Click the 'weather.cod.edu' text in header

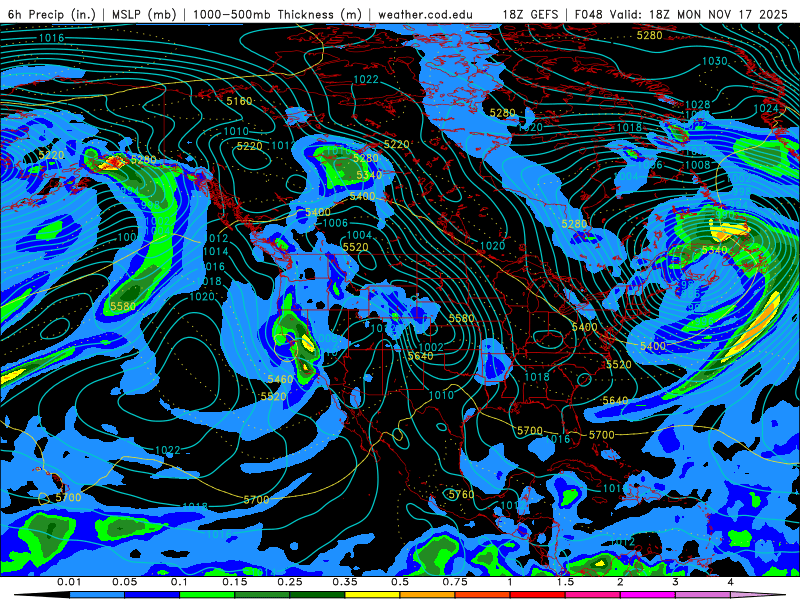point(426,14)
